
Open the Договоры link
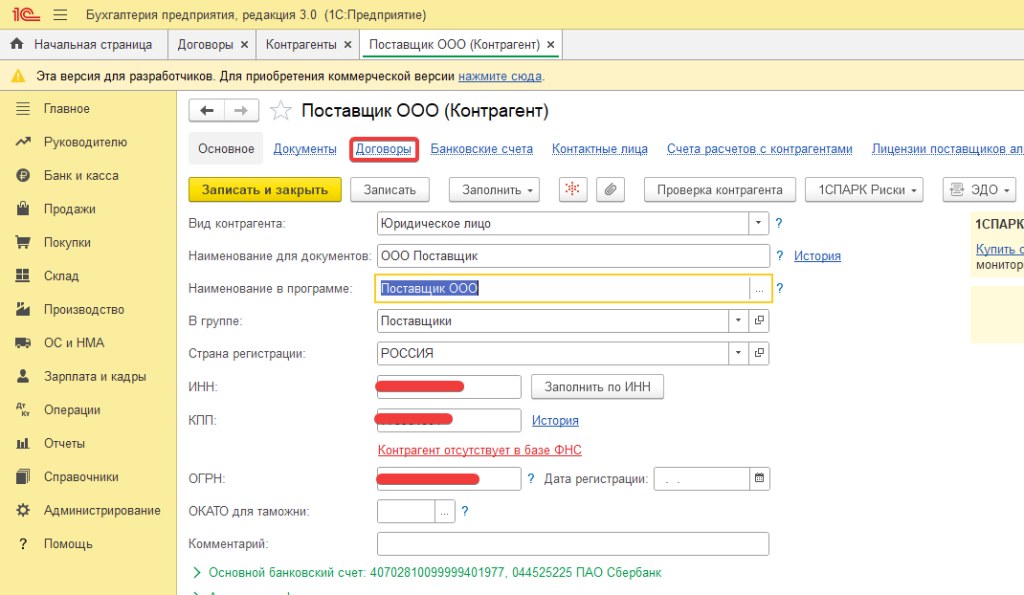coord(383,149)
